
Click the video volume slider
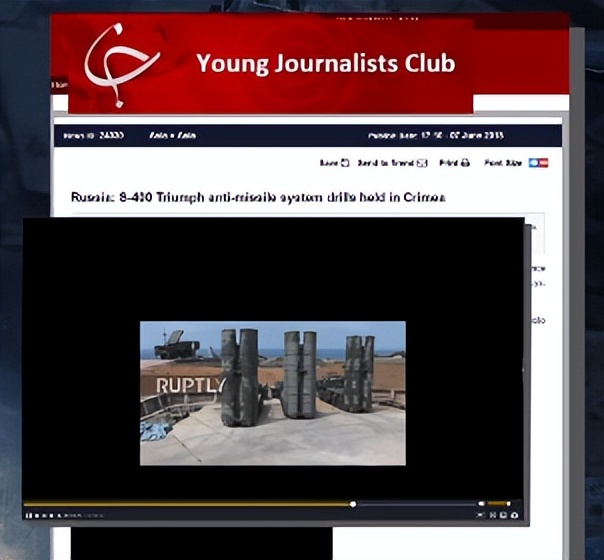pos(498,504)
